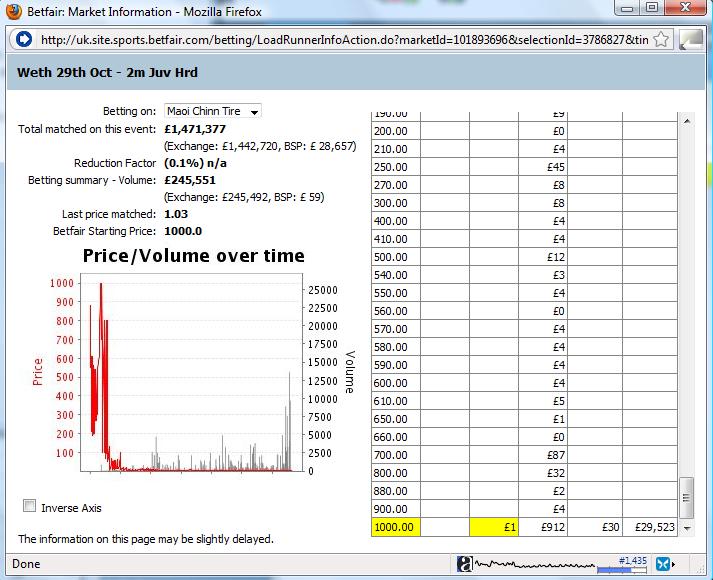Click the 610.00 price row

(524, 401)
